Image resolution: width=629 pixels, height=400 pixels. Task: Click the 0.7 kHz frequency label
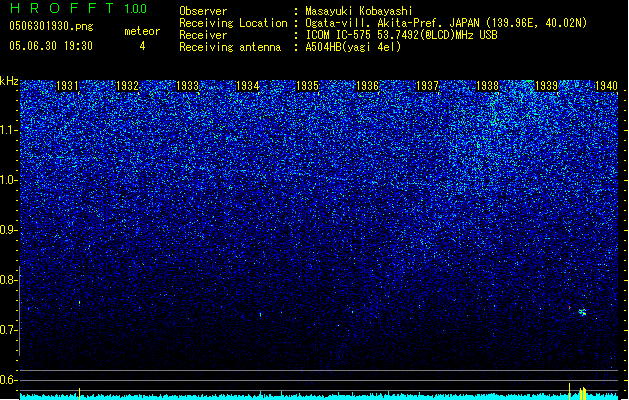8,330
